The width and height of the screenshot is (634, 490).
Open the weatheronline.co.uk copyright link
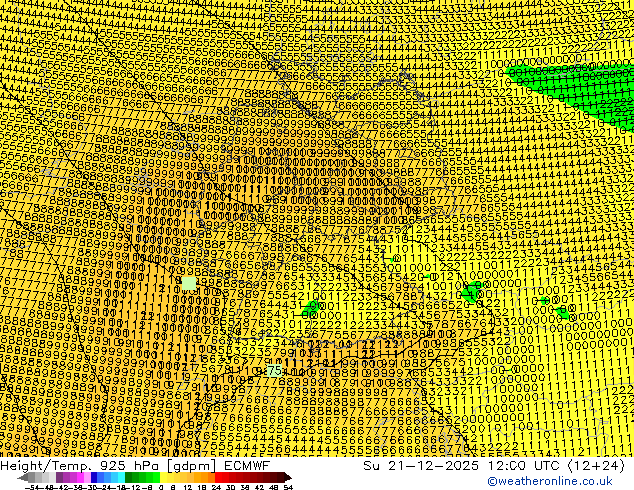[x=550, y=481]
